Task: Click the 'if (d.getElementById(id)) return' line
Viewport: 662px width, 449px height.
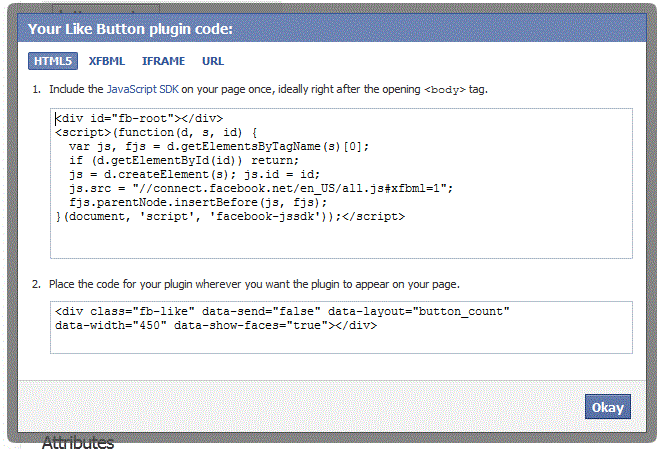Action: click(182, 160)
